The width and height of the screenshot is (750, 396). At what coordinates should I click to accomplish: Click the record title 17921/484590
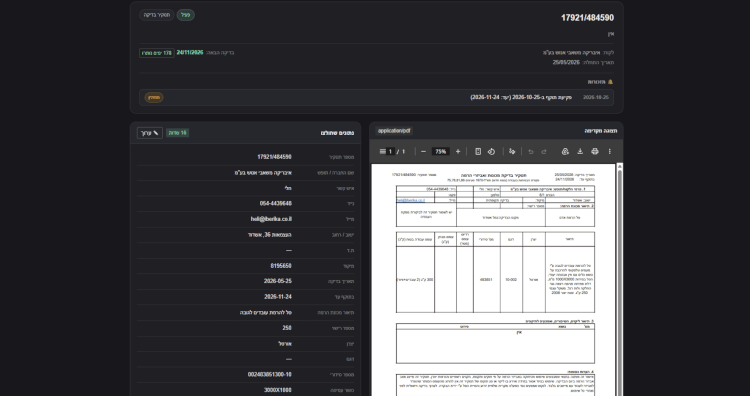tap(587, 18)
